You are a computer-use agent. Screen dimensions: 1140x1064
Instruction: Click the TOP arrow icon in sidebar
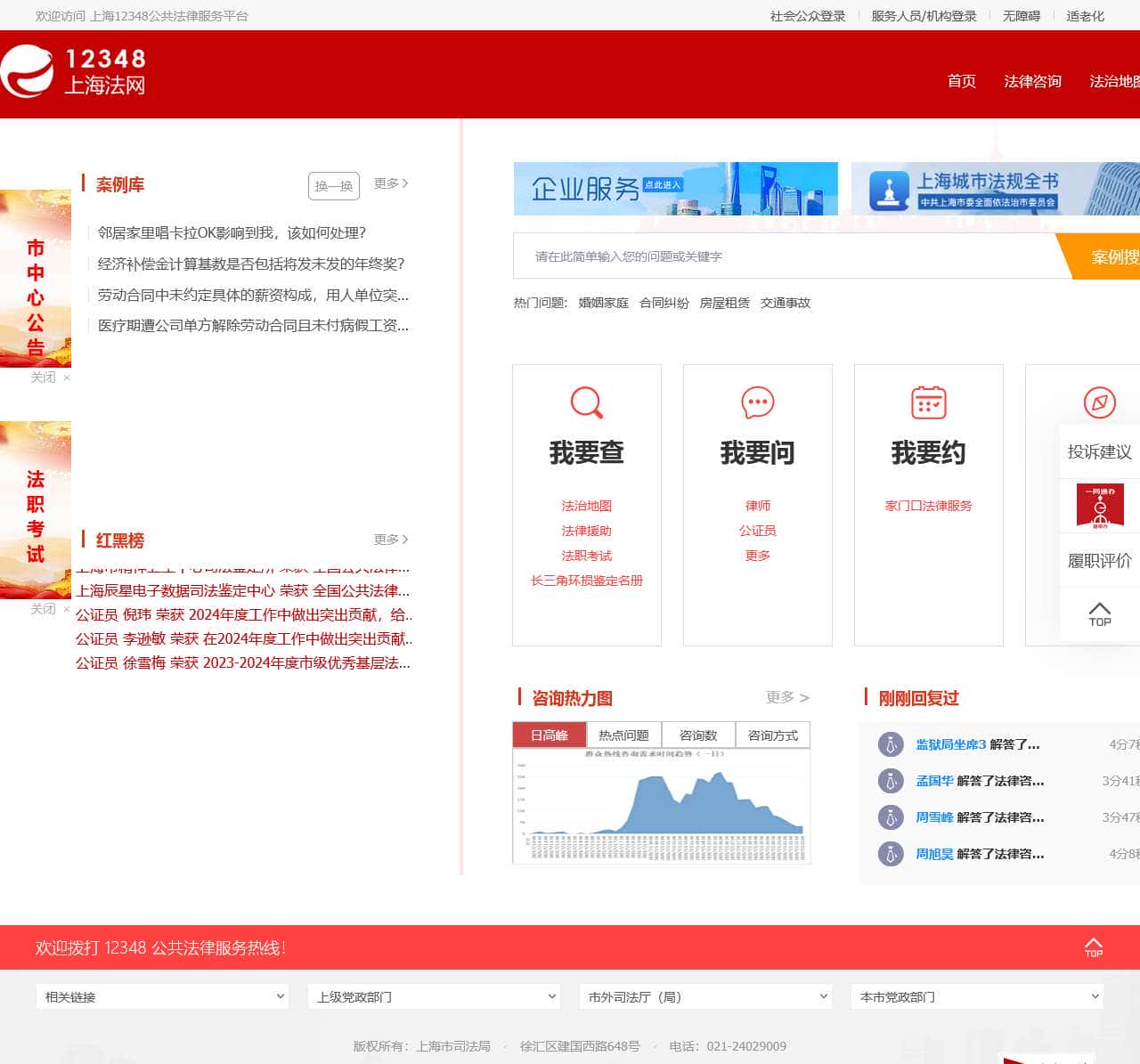coord(1098,614)
